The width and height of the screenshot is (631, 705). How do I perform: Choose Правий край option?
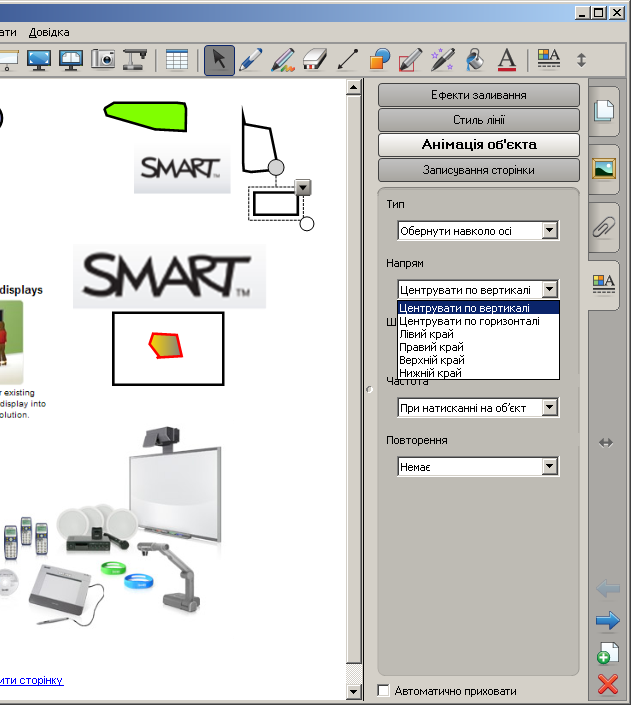[x=478, y=347]
